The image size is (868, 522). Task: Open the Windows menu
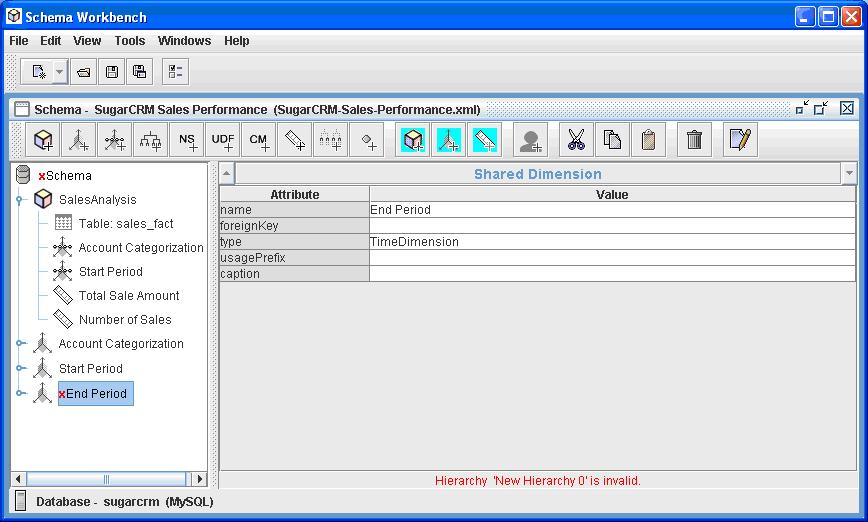pos(184,41)
